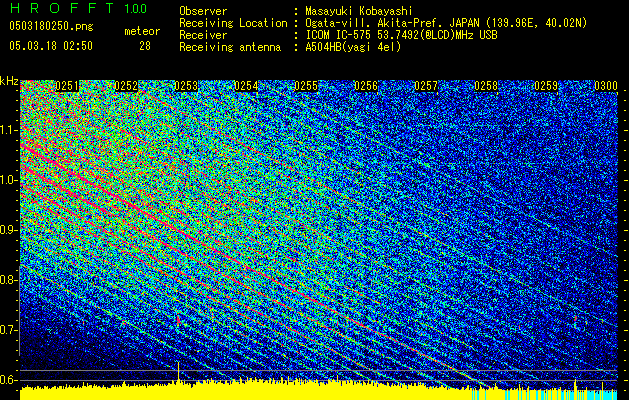Click the A504HB(yagi 4el) antenna text

353,47
